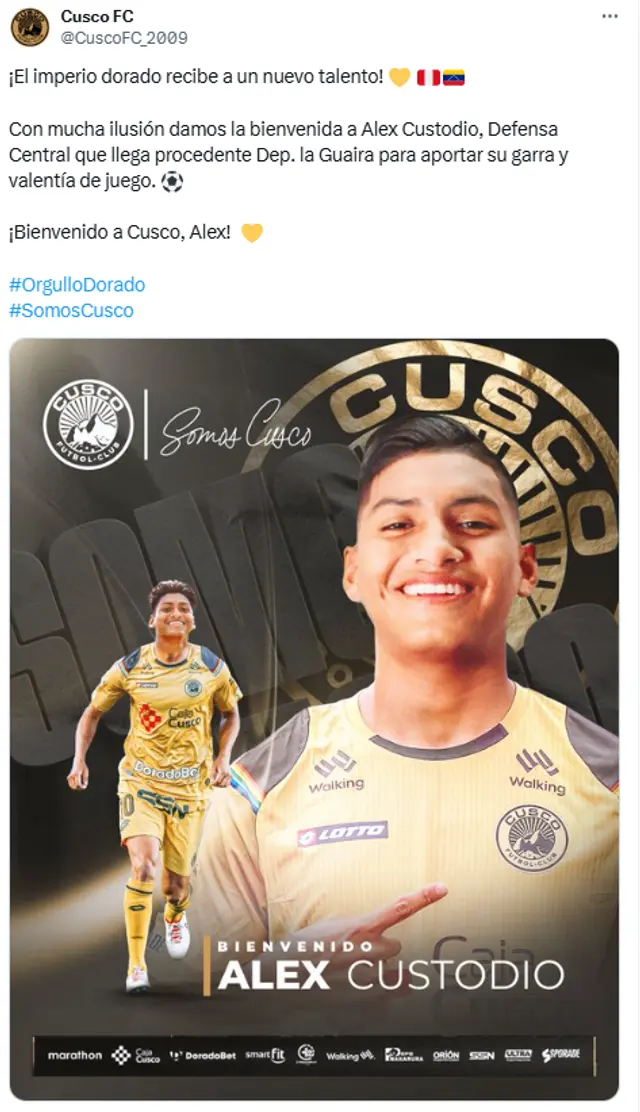Open the Cusco FC profile avatar
Image resolution: width=640 pixels, height=1112 pixels.
[x=30, y=26]
